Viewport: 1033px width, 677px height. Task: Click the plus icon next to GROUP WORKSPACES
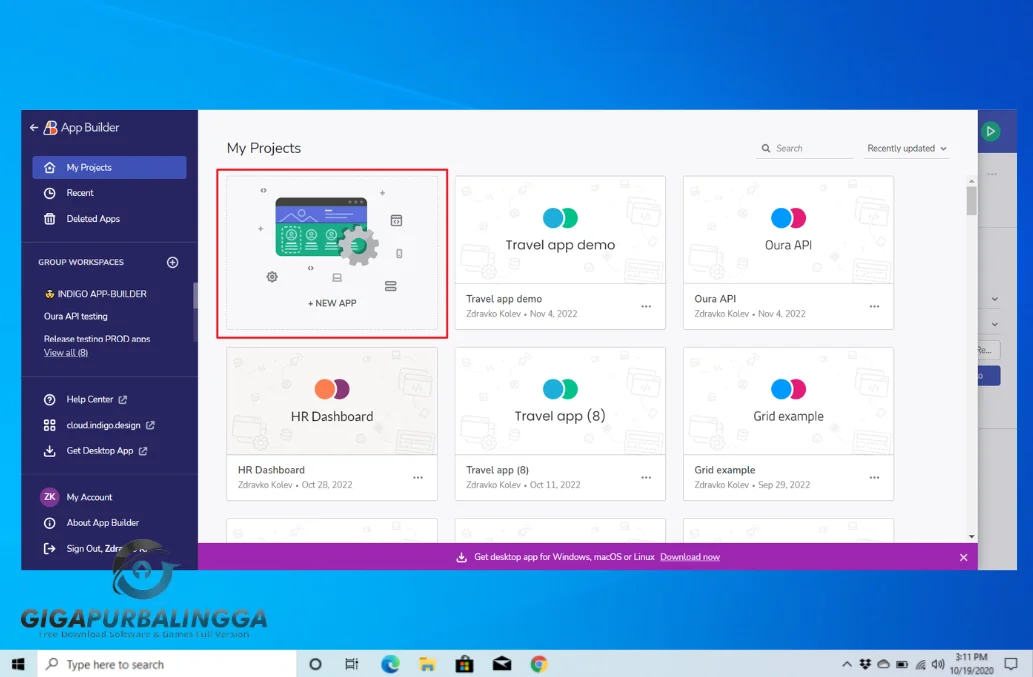point(171,262)
